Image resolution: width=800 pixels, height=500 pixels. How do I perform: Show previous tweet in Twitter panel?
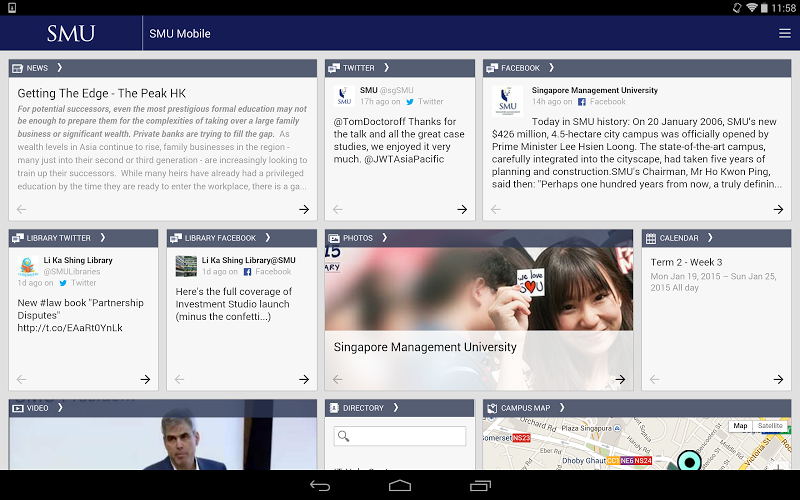[x=338, y=209]
